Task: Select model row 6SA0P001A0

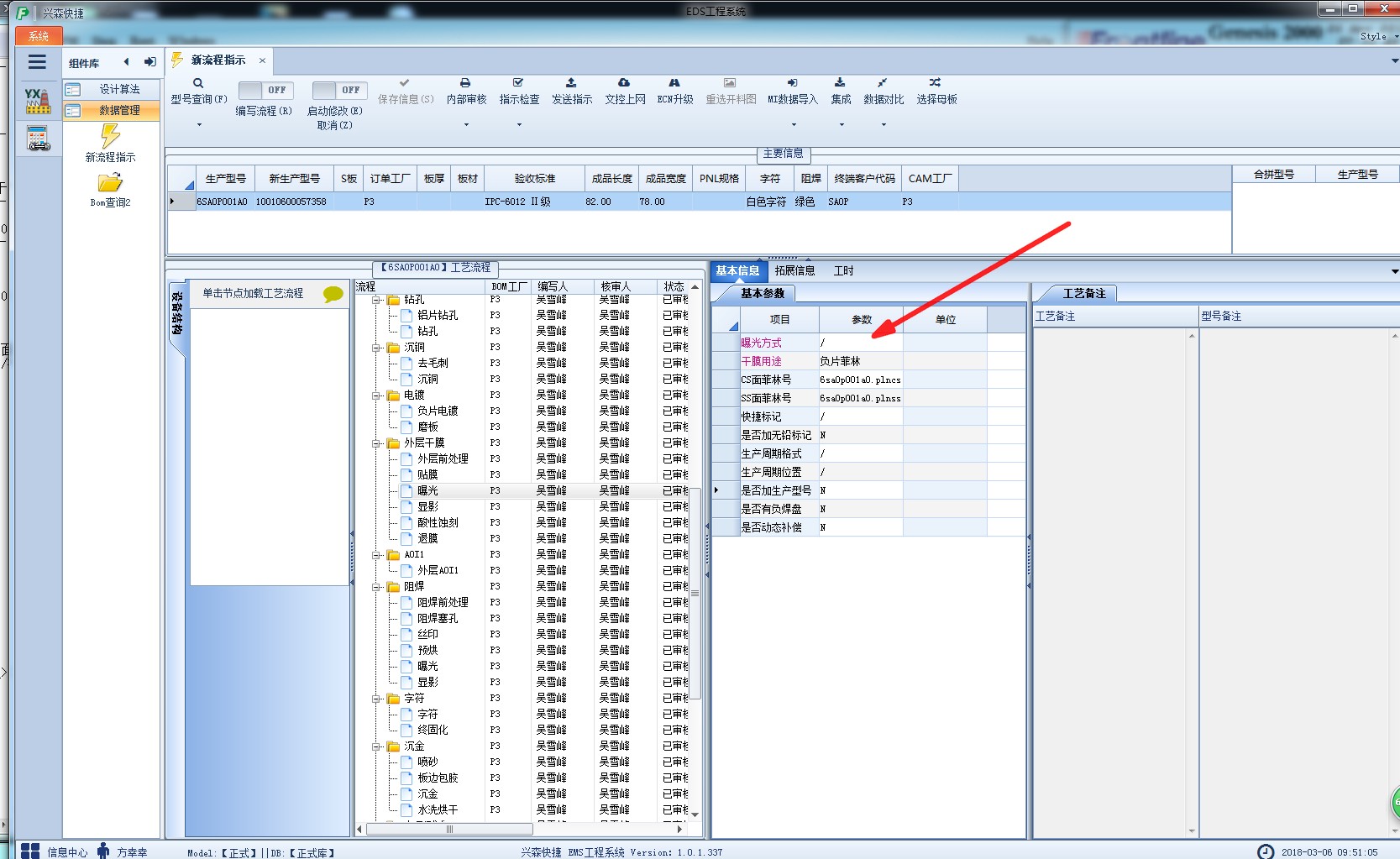Action: point(700,202)
